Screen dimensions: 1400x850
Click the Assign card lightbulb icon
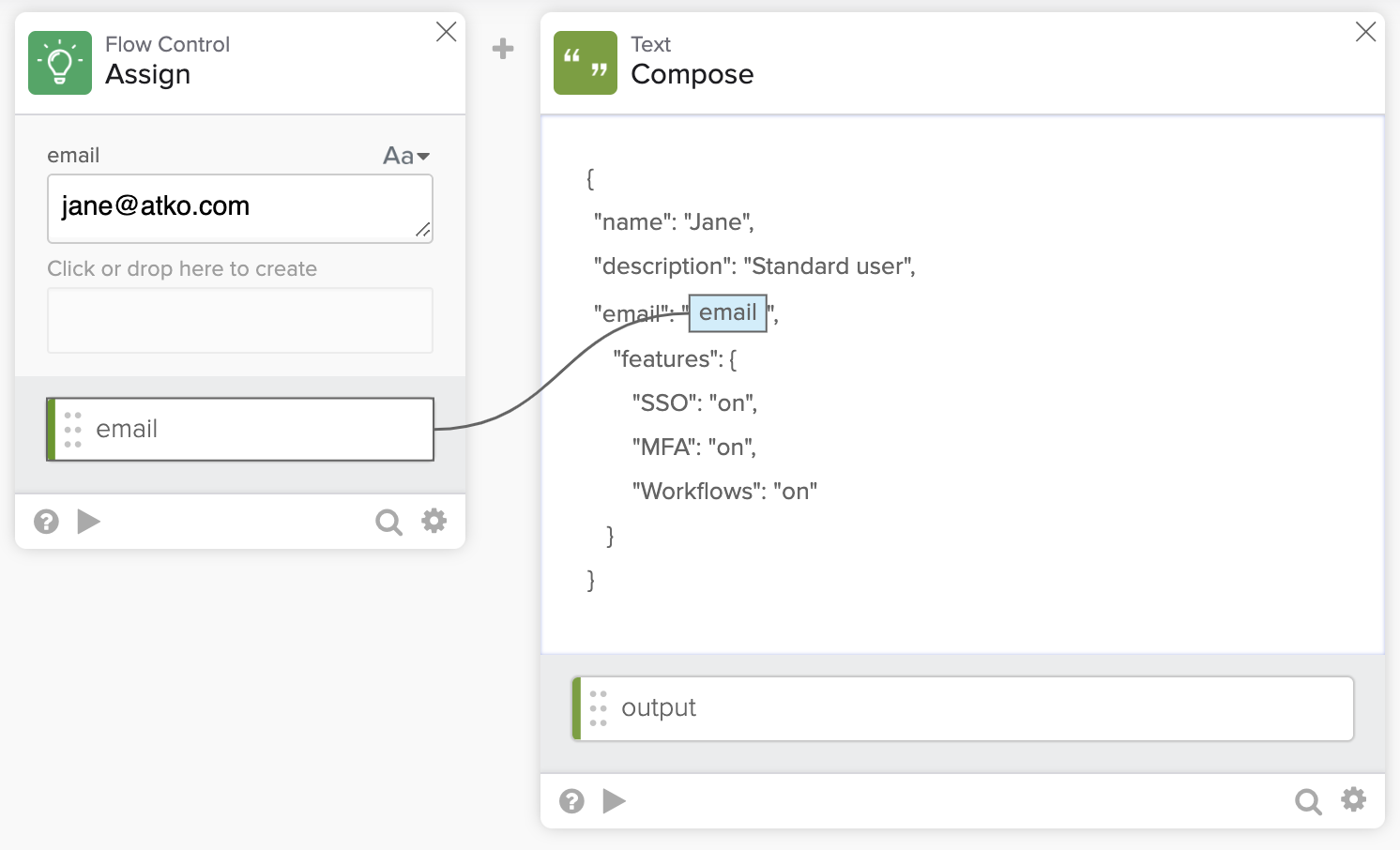click(x=60, y=63)
